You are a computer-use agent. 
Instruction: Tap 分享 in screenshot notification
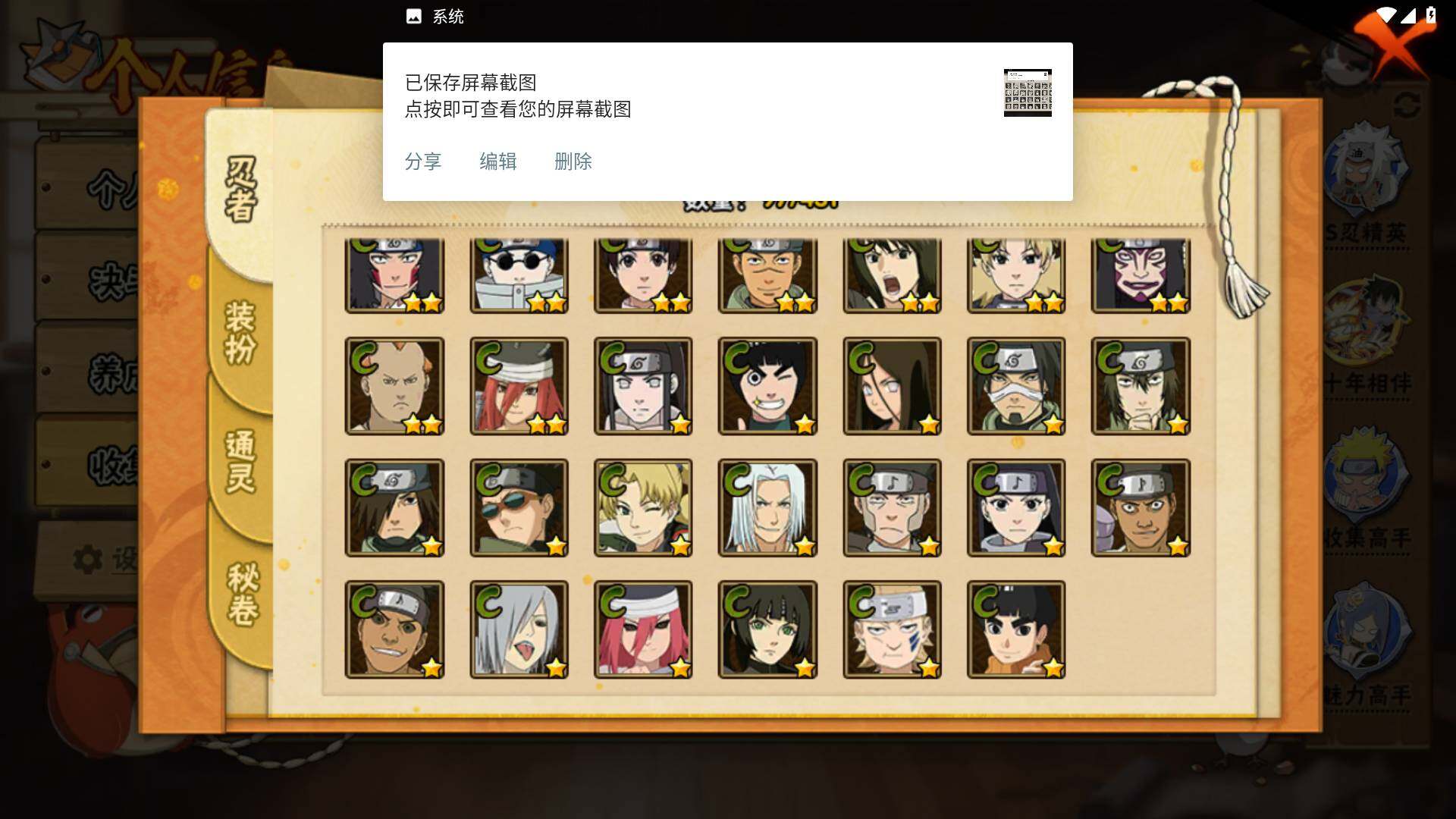[423, 162]
